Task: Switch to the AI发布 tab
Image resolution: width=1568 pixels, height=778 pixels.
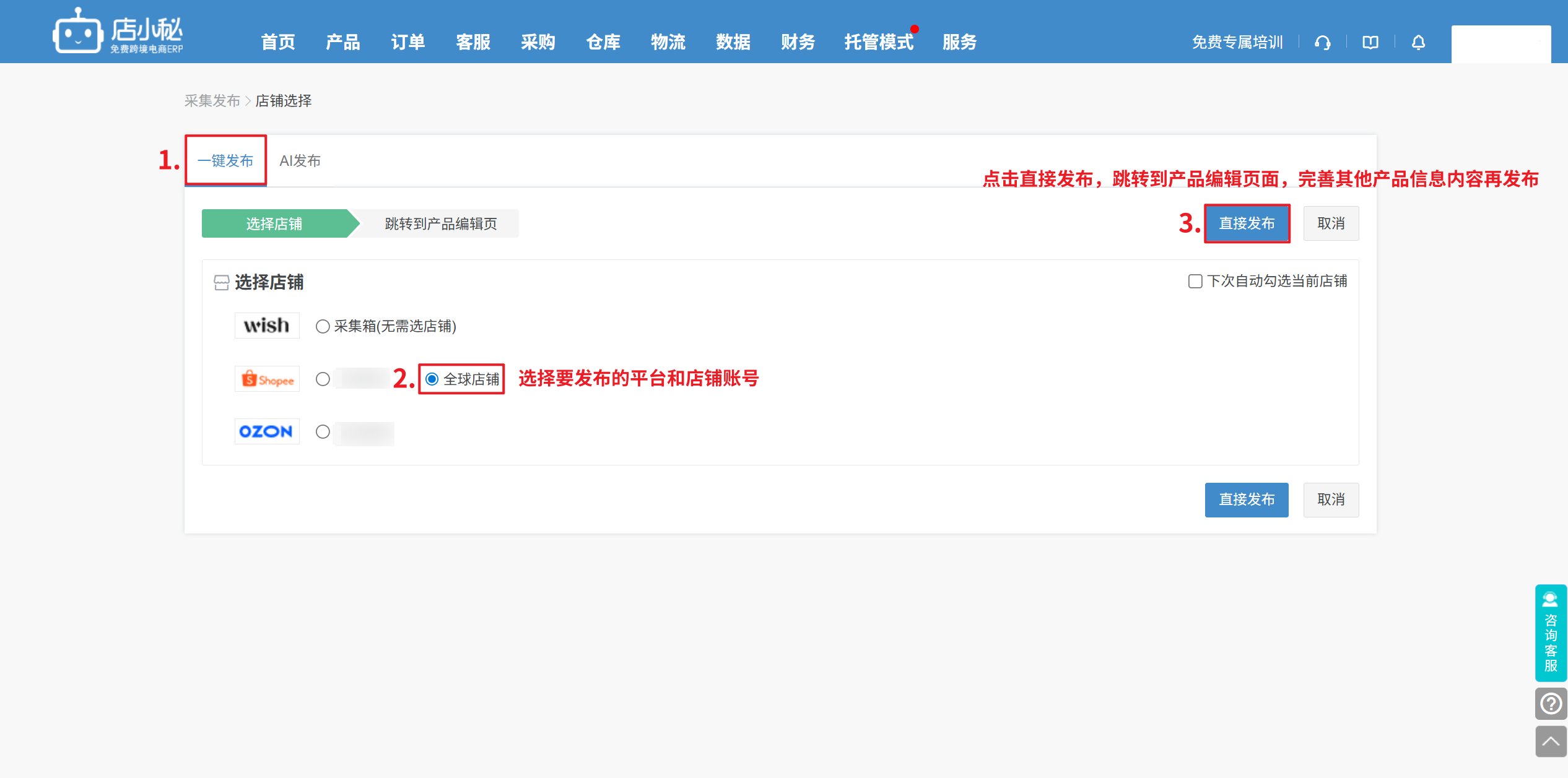Action: (x=300, y=161)
